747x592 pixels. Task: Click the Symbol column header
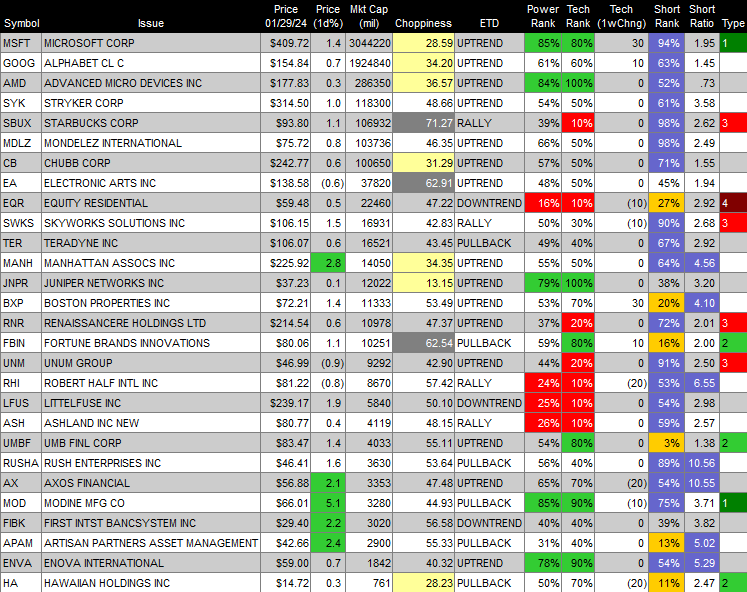coord(21,23)
